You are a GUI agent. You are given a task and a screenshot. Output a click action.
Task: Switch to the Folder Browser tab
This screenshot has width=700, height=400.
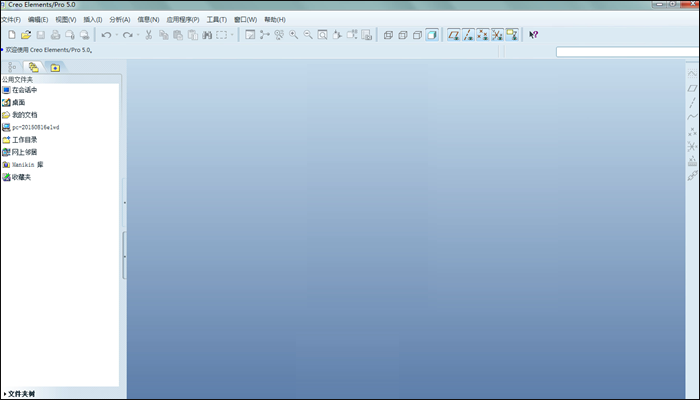[33, 67]
